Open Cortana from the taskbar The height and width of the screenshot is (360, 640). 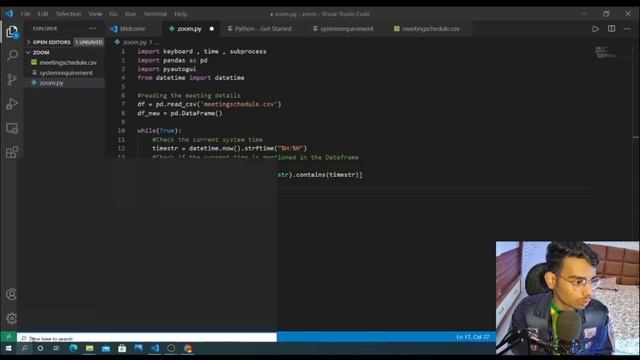pos(40,349)
